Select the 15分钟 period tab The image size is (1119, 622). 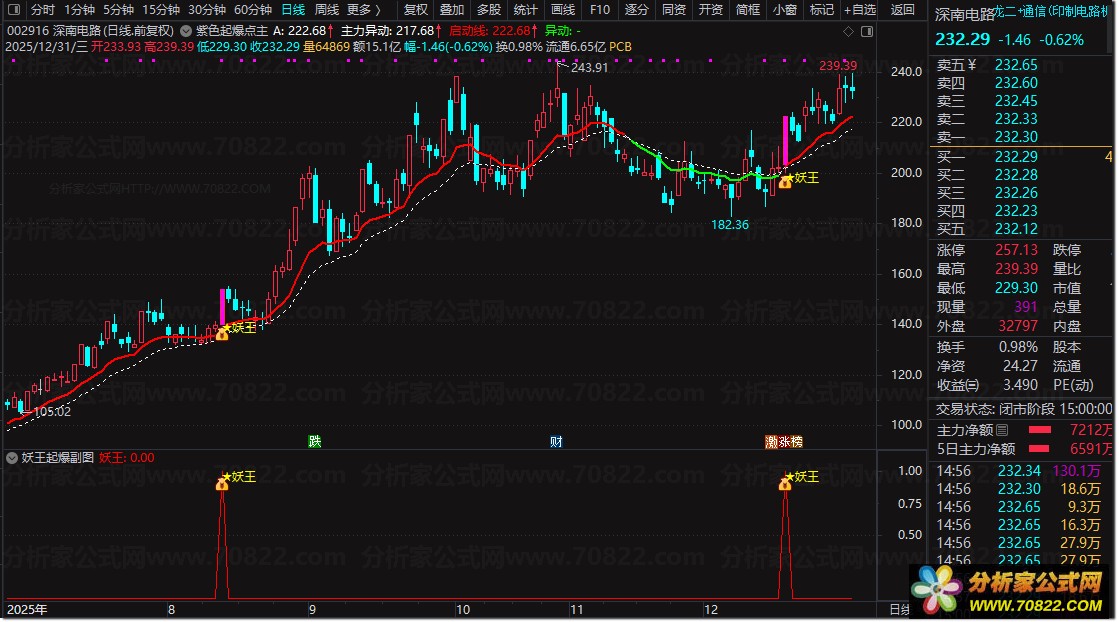tap(161, 10)
